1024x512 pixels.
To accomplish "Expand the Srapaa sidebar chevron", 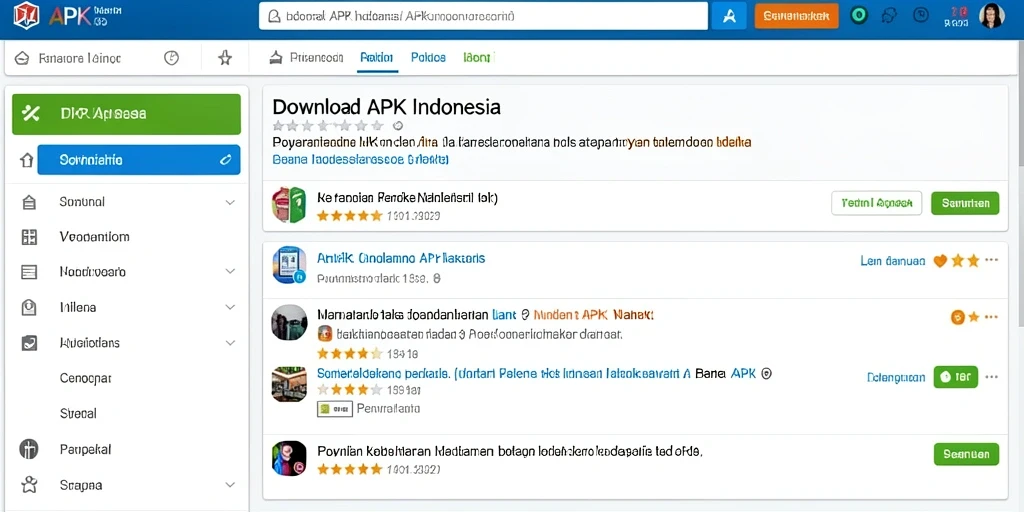I will click(x=230, y=485).
